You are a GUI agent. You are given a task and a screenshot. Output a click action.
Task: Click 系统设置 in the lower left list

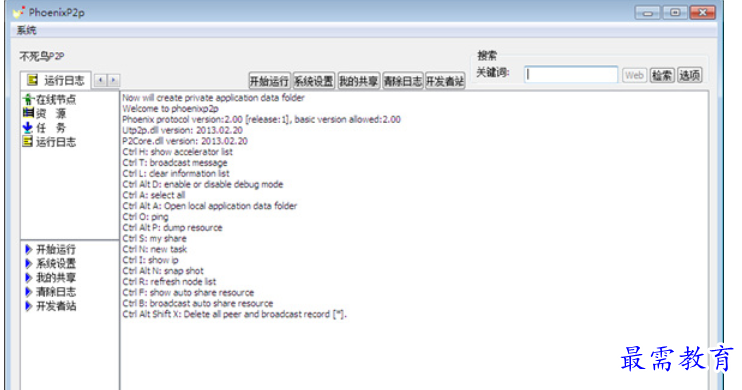tap(56, 264)
